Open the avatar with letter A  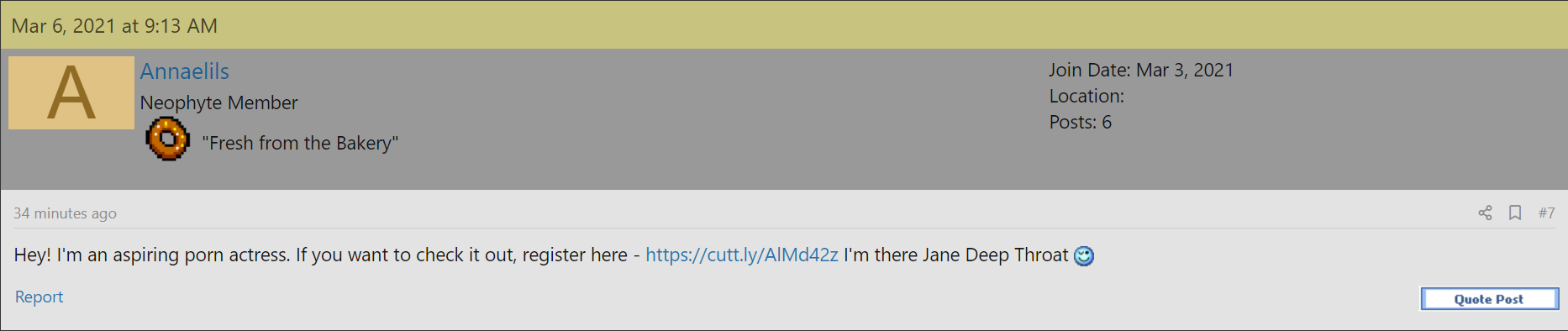71,92
